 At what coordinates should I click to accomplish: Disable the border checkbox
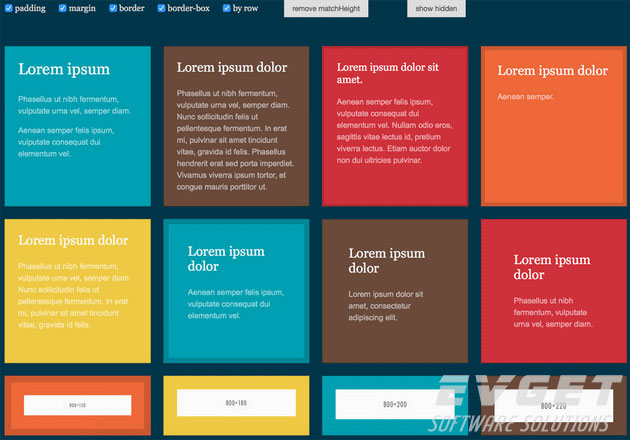tap(113, 8)
